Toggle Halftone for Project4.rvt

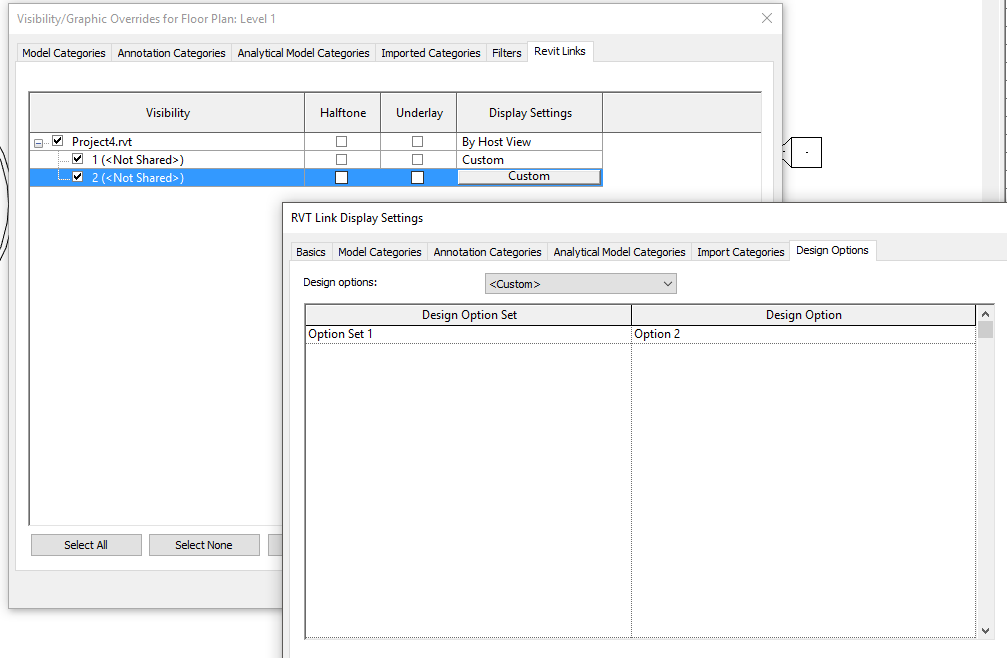point(342,140)
